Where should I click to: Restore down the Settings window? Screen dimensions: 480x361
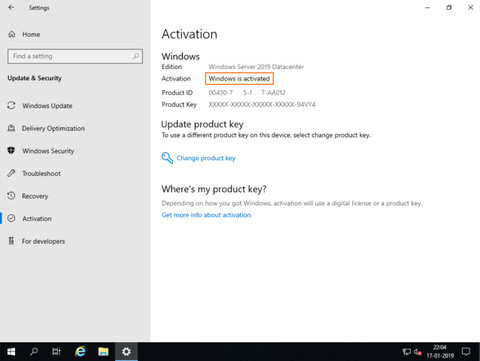tap(449, 7)
